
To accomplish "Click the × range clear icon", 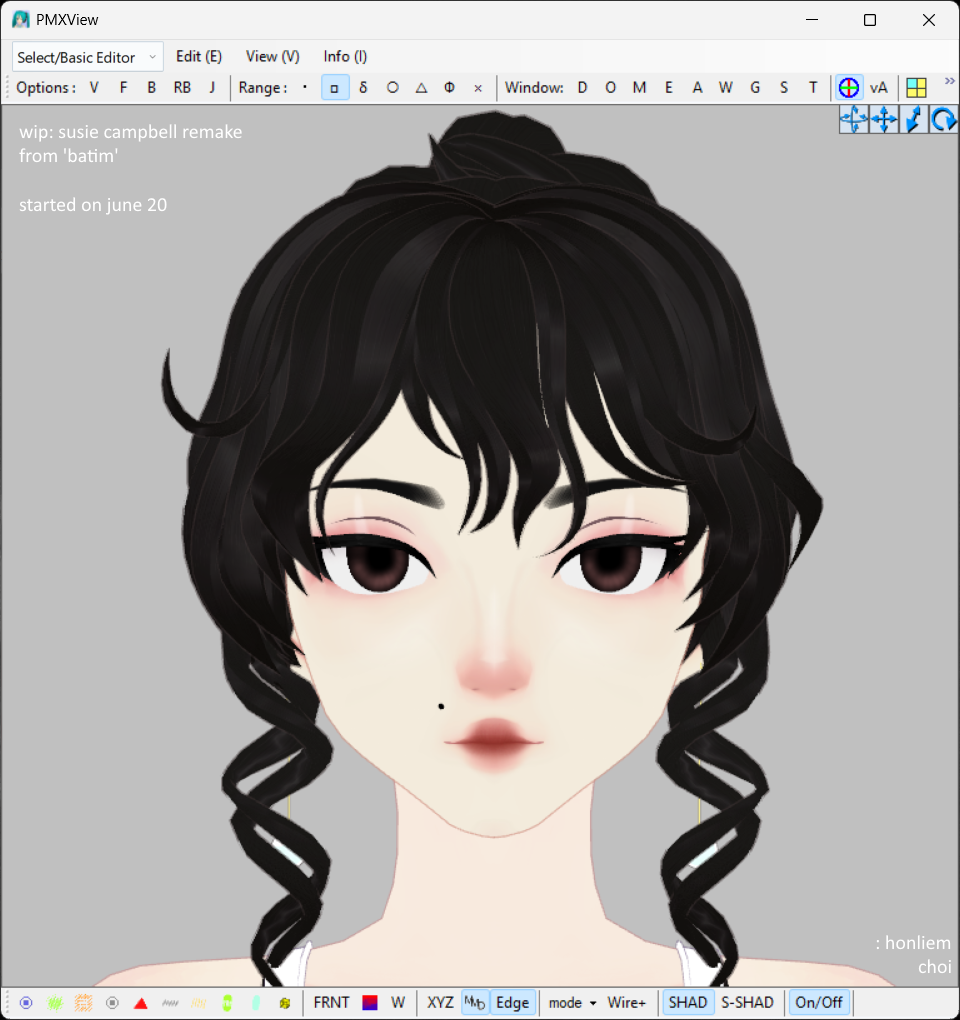I will [478, 88].
